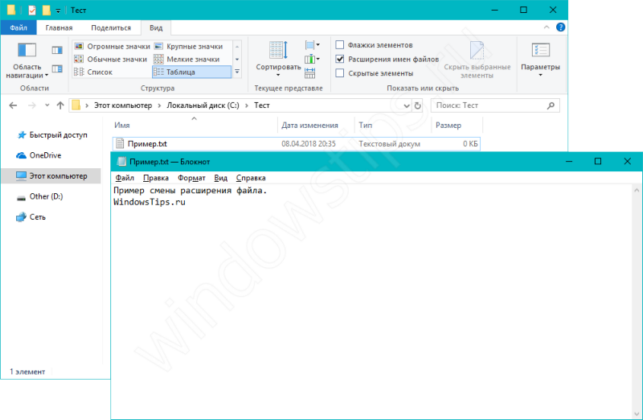The width and height of the screenshot is (643, 420).
Task: Open quick access toolbar customize arrow
Action: pyautogui.click(x=58, y=11)
